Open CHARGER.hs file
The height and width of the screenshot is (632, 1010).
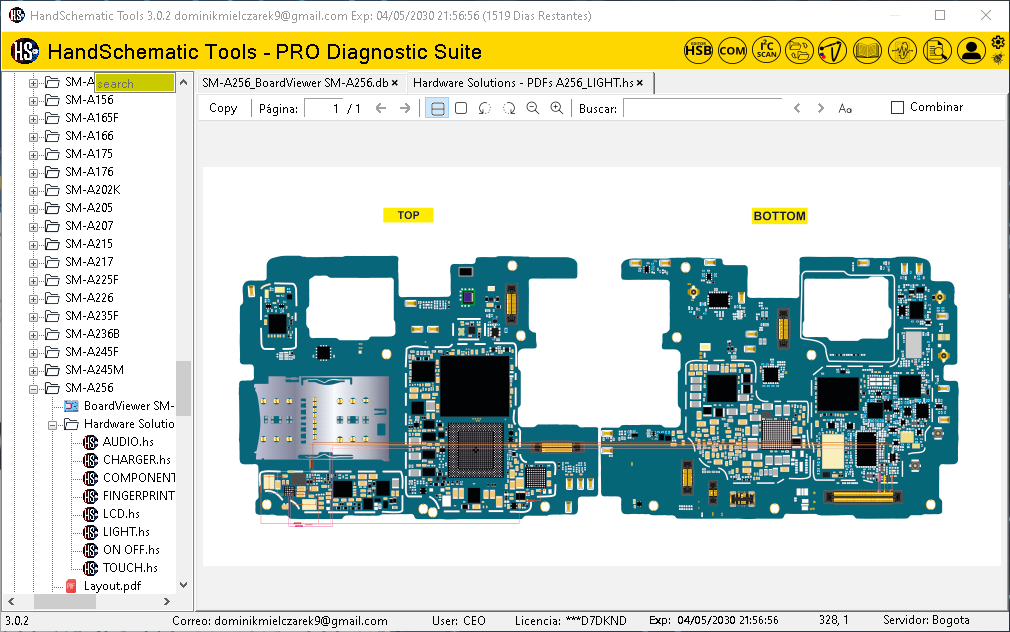tap(137, 460)
